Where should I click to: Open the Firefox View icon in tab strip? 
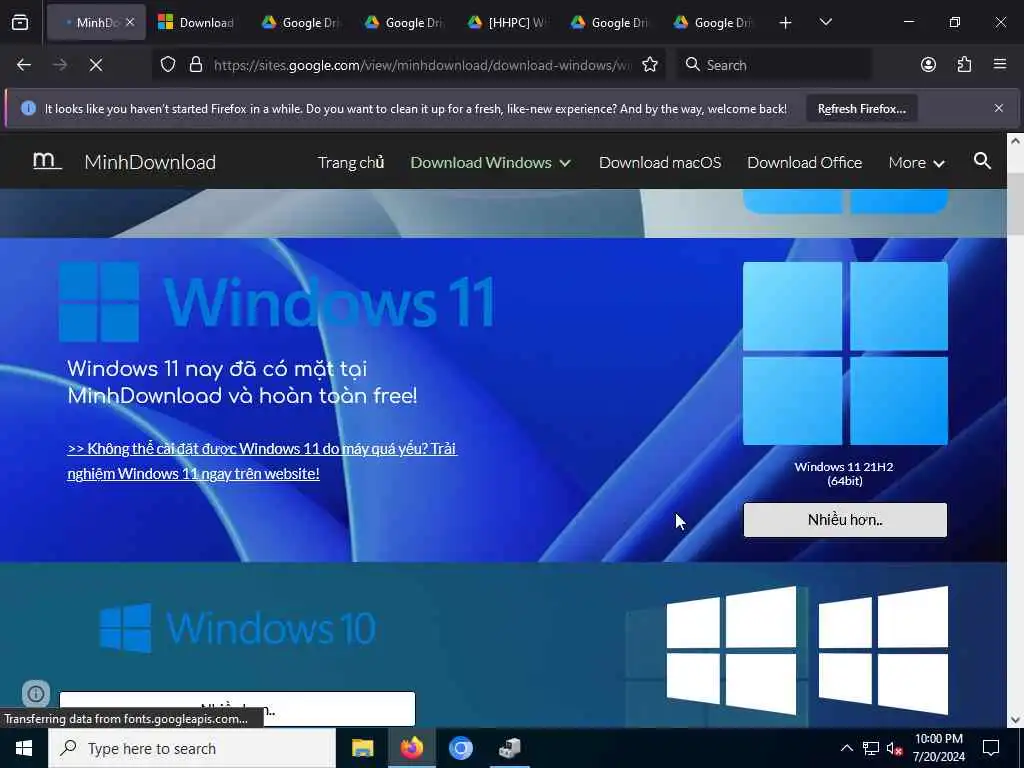(20, 22)
